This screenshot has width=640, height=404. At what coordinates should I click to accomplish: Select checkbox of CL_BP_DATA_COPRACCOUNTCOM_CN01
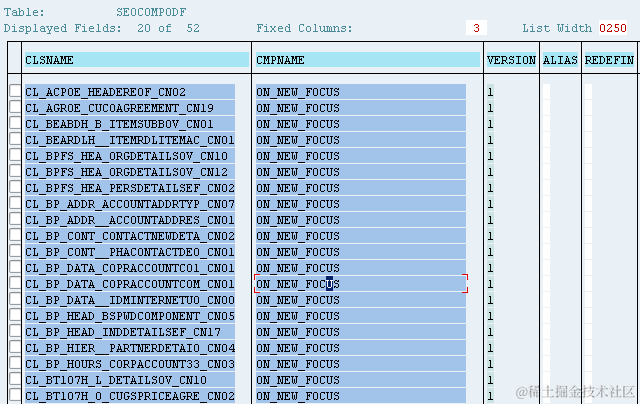click(15, 283)
